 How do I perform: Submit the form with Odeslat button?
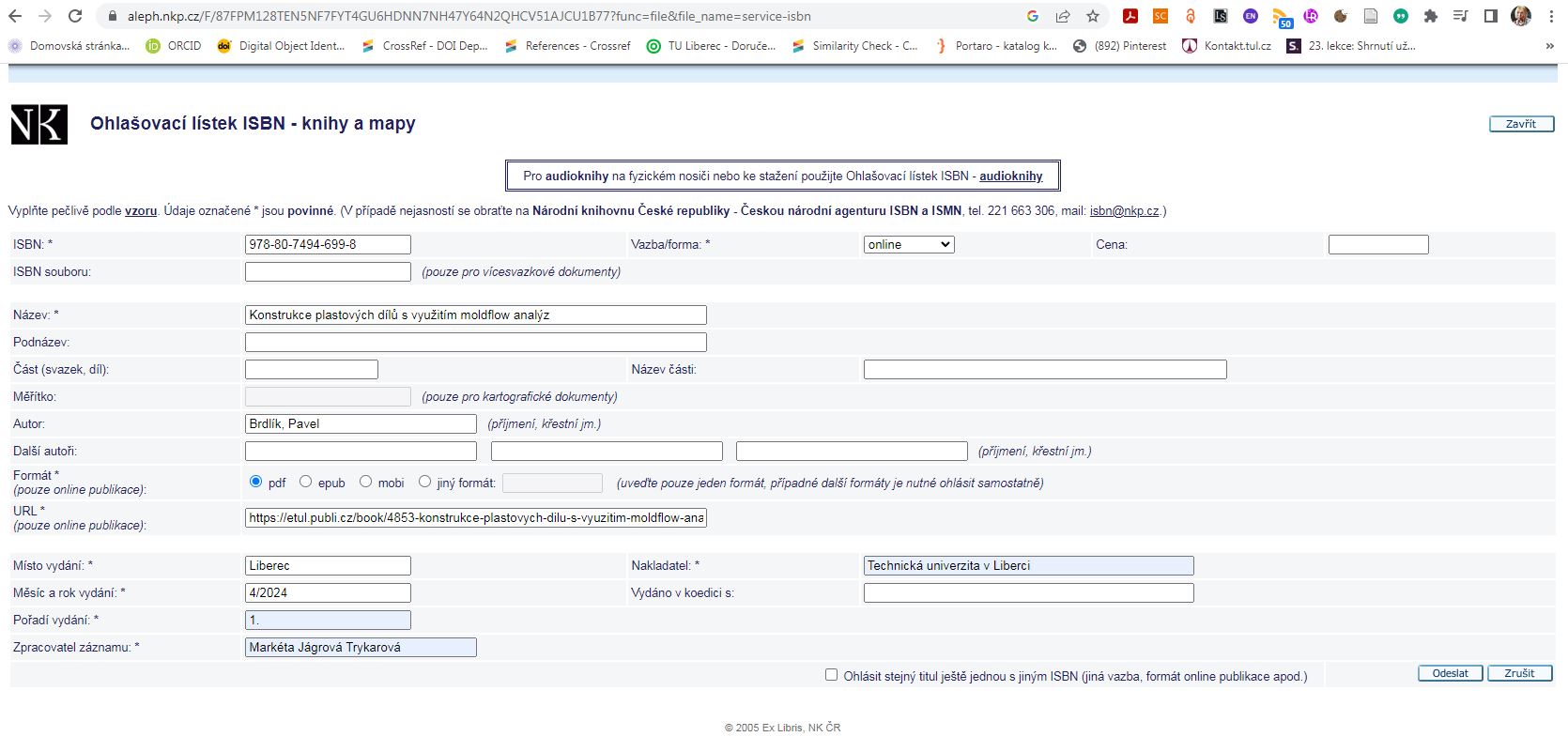click(x=1450, y=673)
